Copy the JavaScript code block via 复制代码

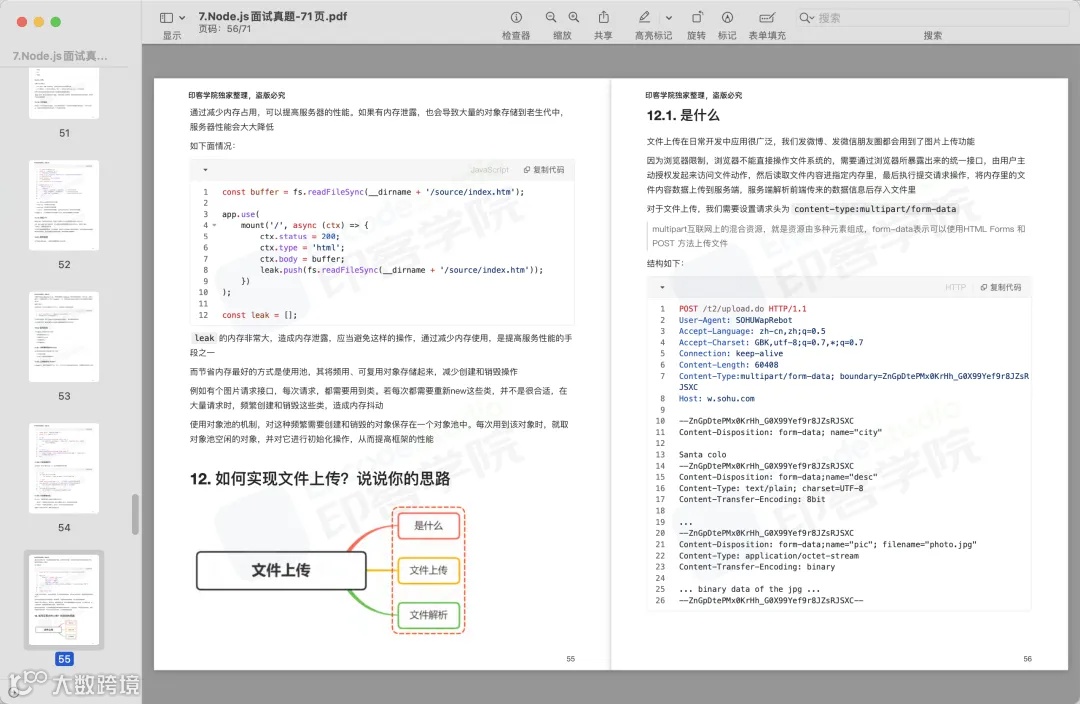pyautogui.click(x=544, y=169)
